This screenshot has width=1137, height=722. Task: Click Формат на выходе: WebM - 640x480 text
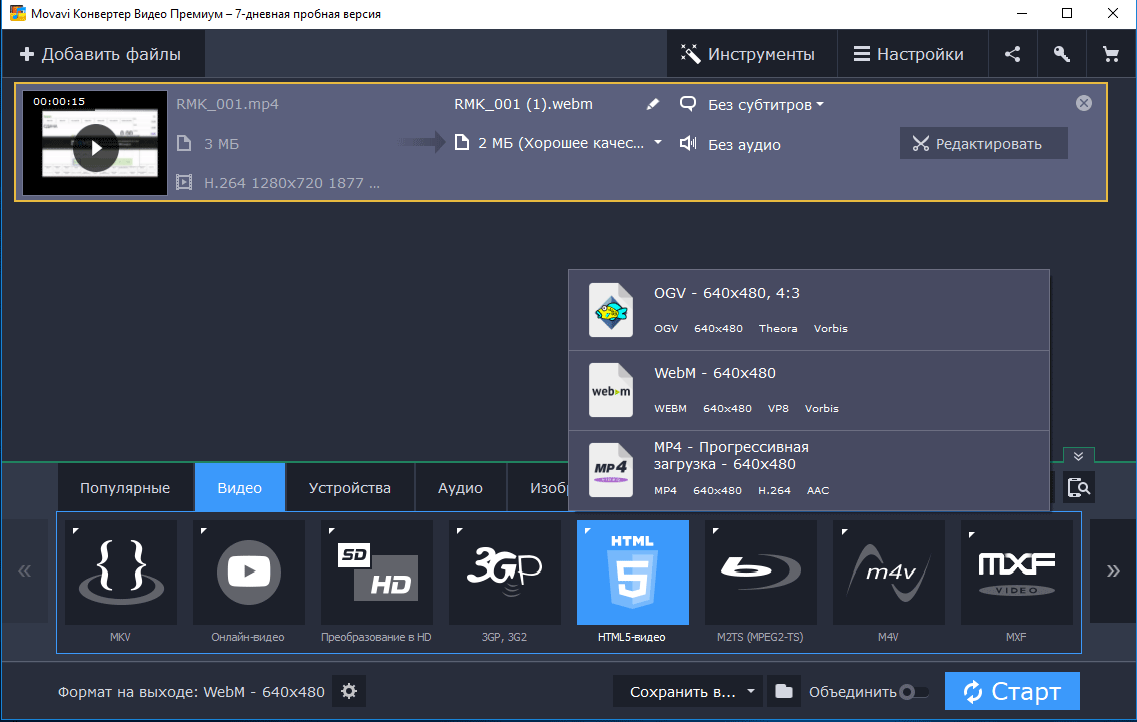(x=191, y=692)
